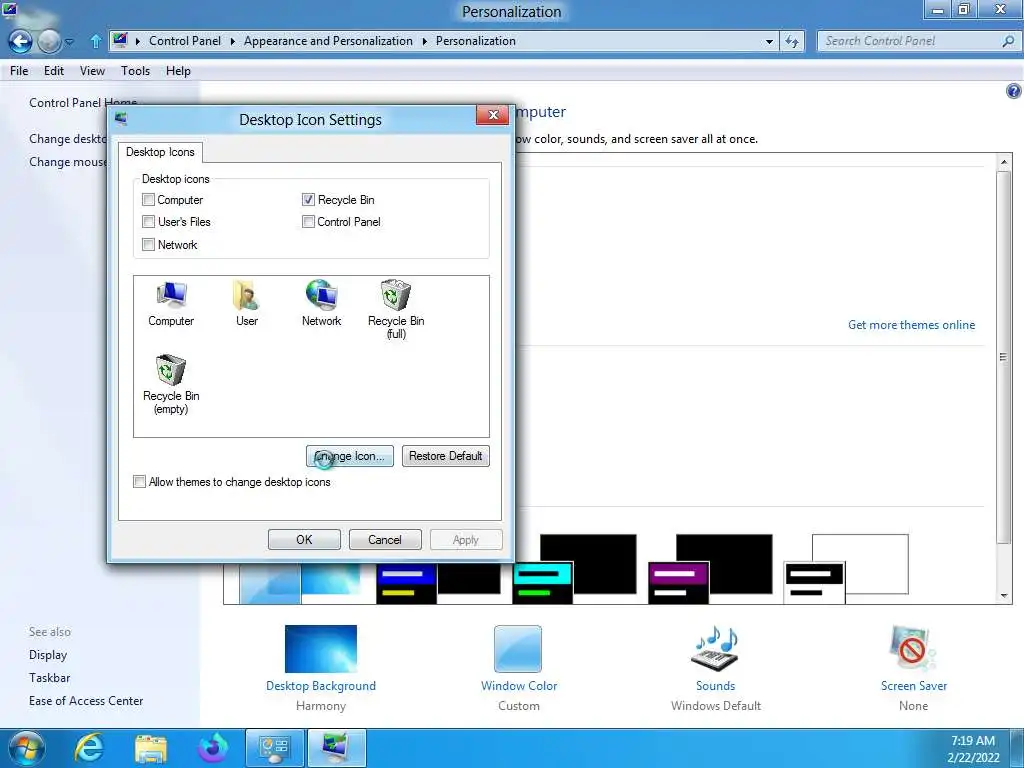The height and width of the screenshot is (768, 1024).
Task: Click the themes list scroll up arrow
Action: pyautogui.click(x=1004, y=162)
